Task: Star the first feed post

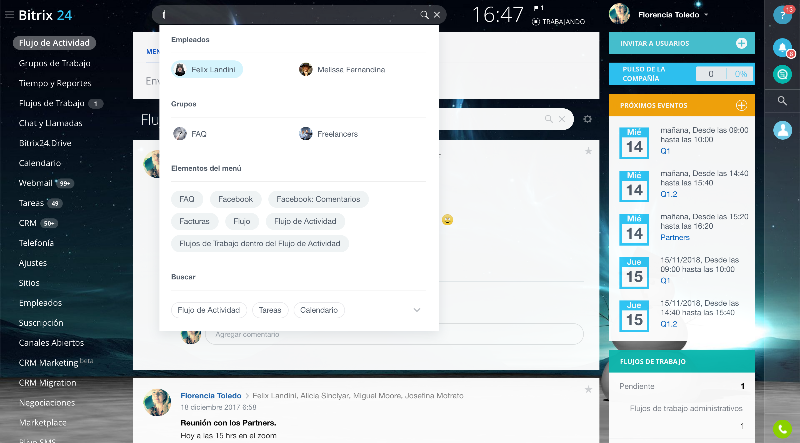Action: [588, 151]
